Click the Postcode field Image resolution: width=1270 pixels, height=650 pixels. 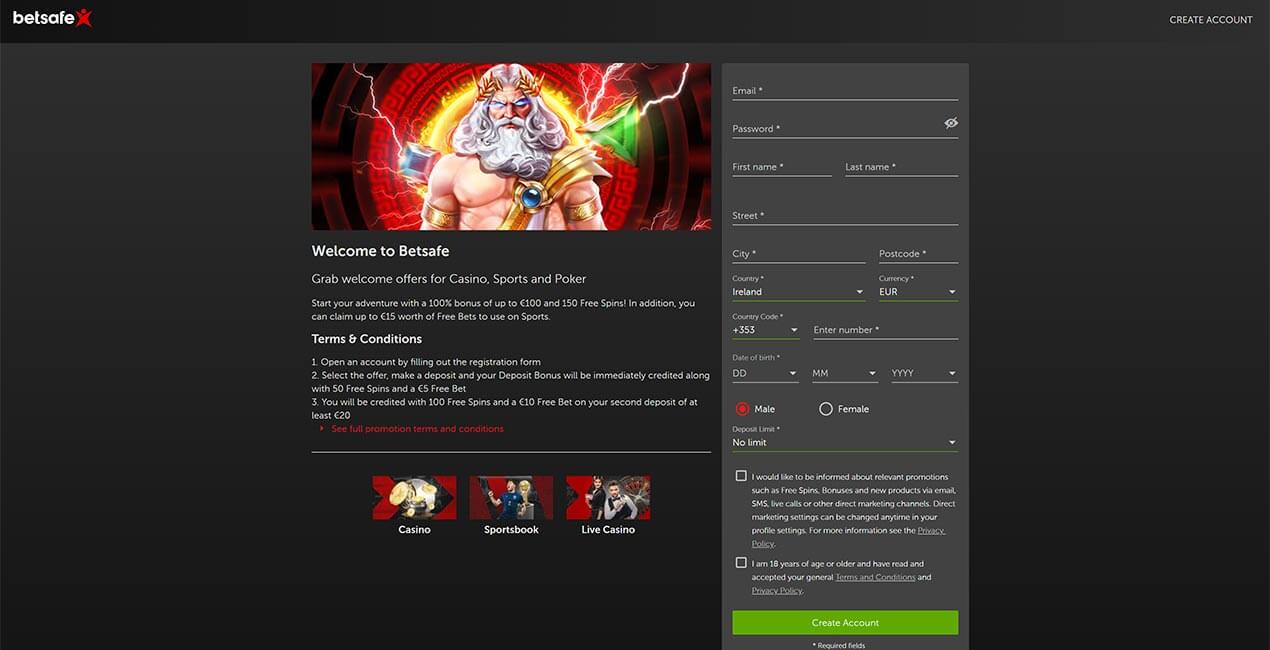tap(918, 253)
